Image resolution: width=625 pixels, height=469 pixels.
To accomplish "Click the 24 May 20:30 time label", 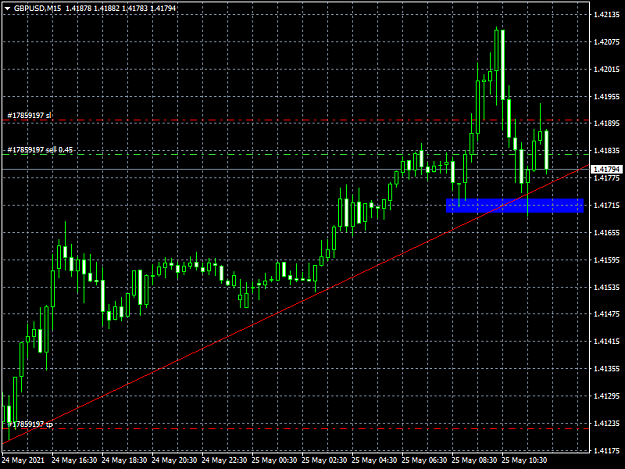I will point(174,460).
